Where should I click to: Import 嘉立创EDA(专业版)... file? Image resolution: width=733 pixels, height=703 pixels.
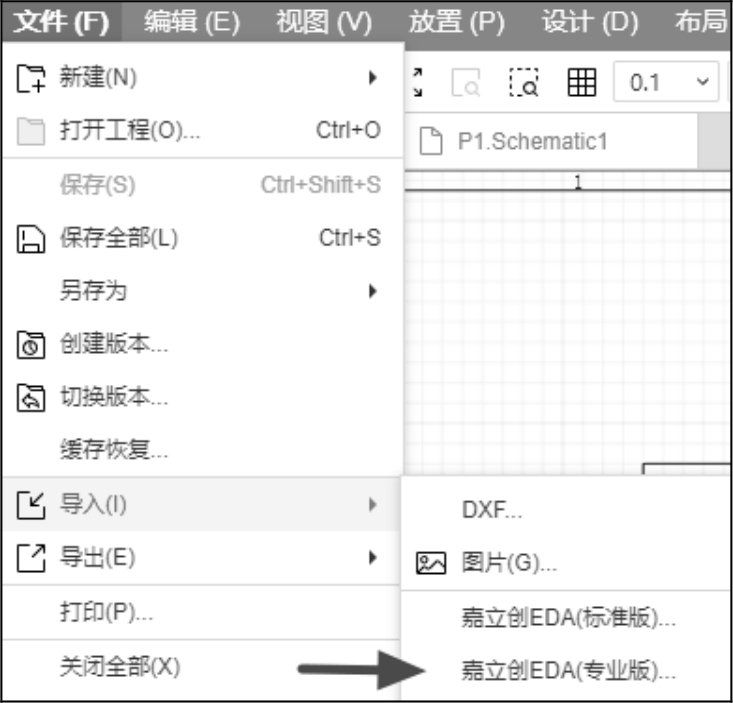(x=568, y=670)
